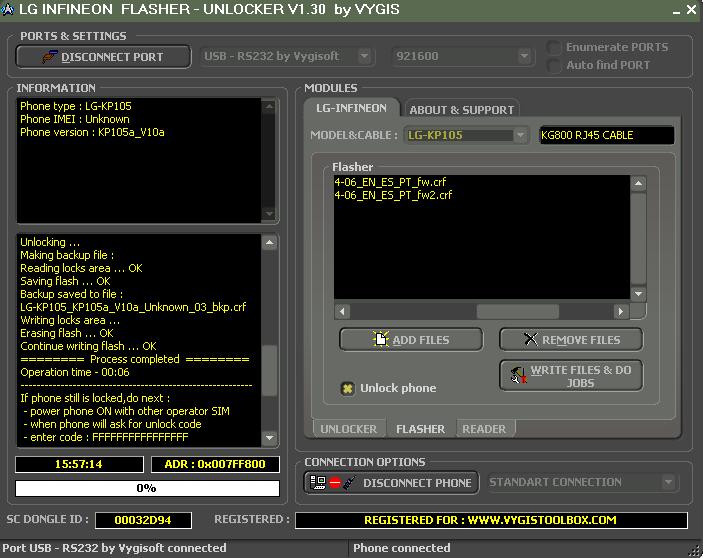Viewport: 703px width, 558px height.
Task: Click the 0% progress bar
Action: pyautogui.click(x=147, y=488)
